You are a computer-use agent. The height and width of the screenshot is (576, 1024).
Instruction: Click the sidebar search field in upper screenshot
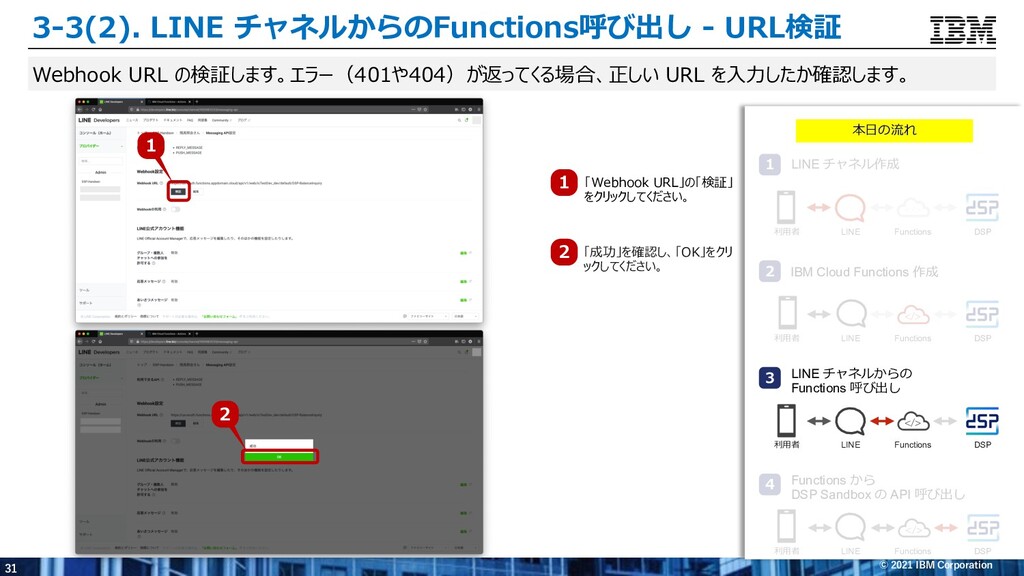click(101, 161)
